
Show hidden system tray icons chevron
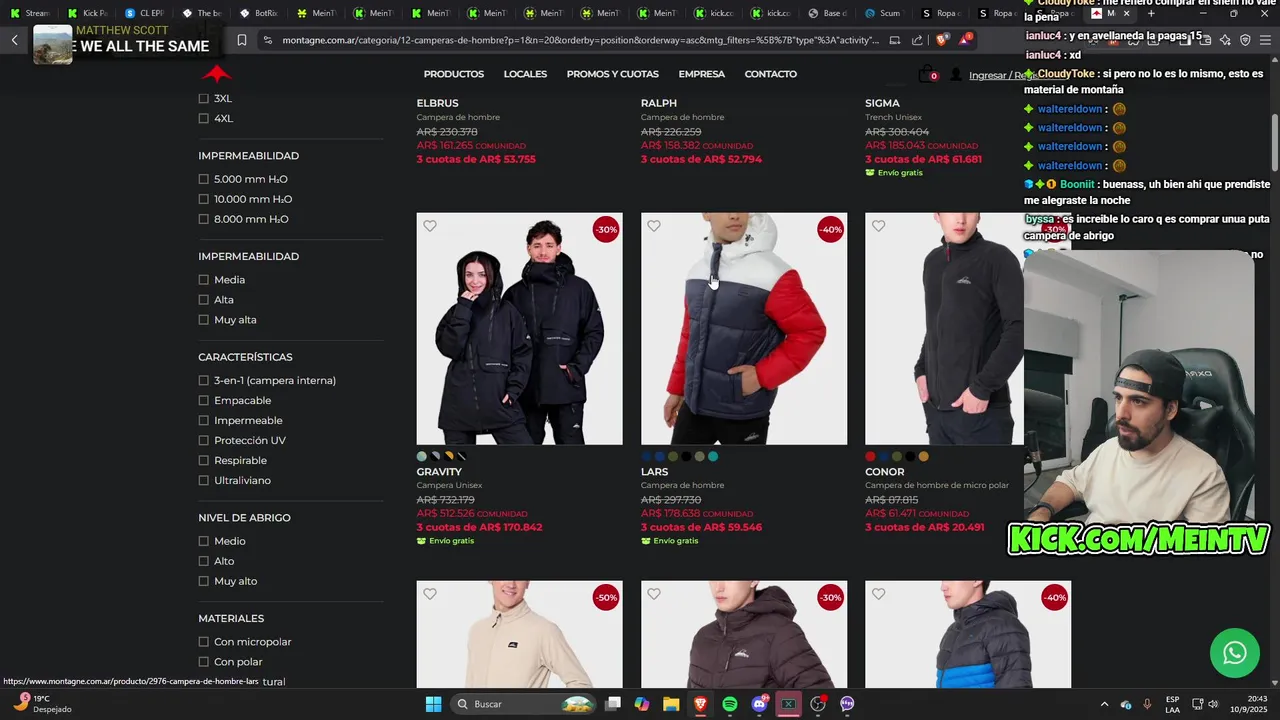(1104, 704)
